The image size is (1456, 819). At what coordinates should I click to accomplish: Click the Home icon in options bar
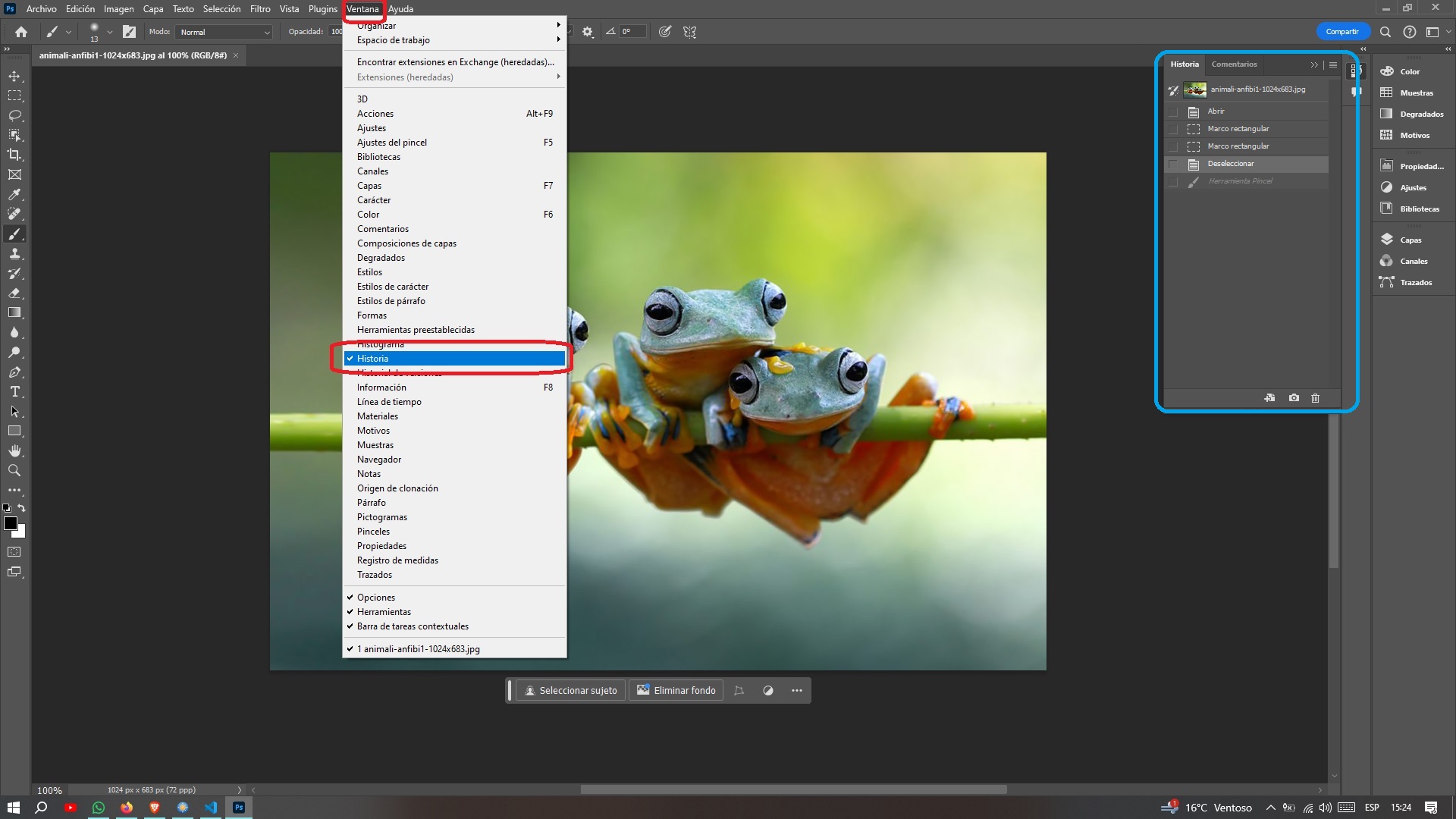point(21,32)
